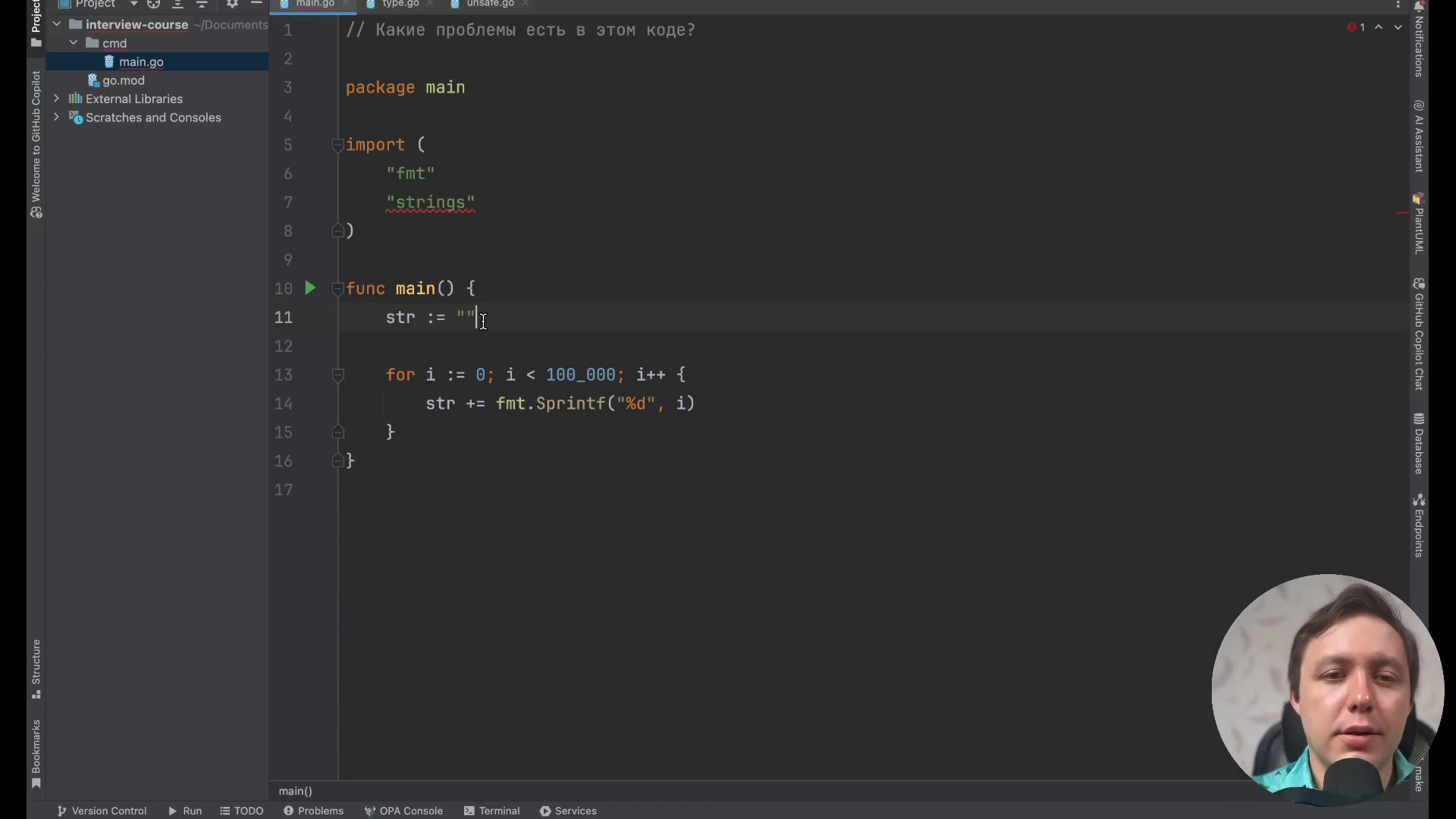Open AI Assistant tool window
This screenshot has width=1456, height=819.
tap(1418, 136)
